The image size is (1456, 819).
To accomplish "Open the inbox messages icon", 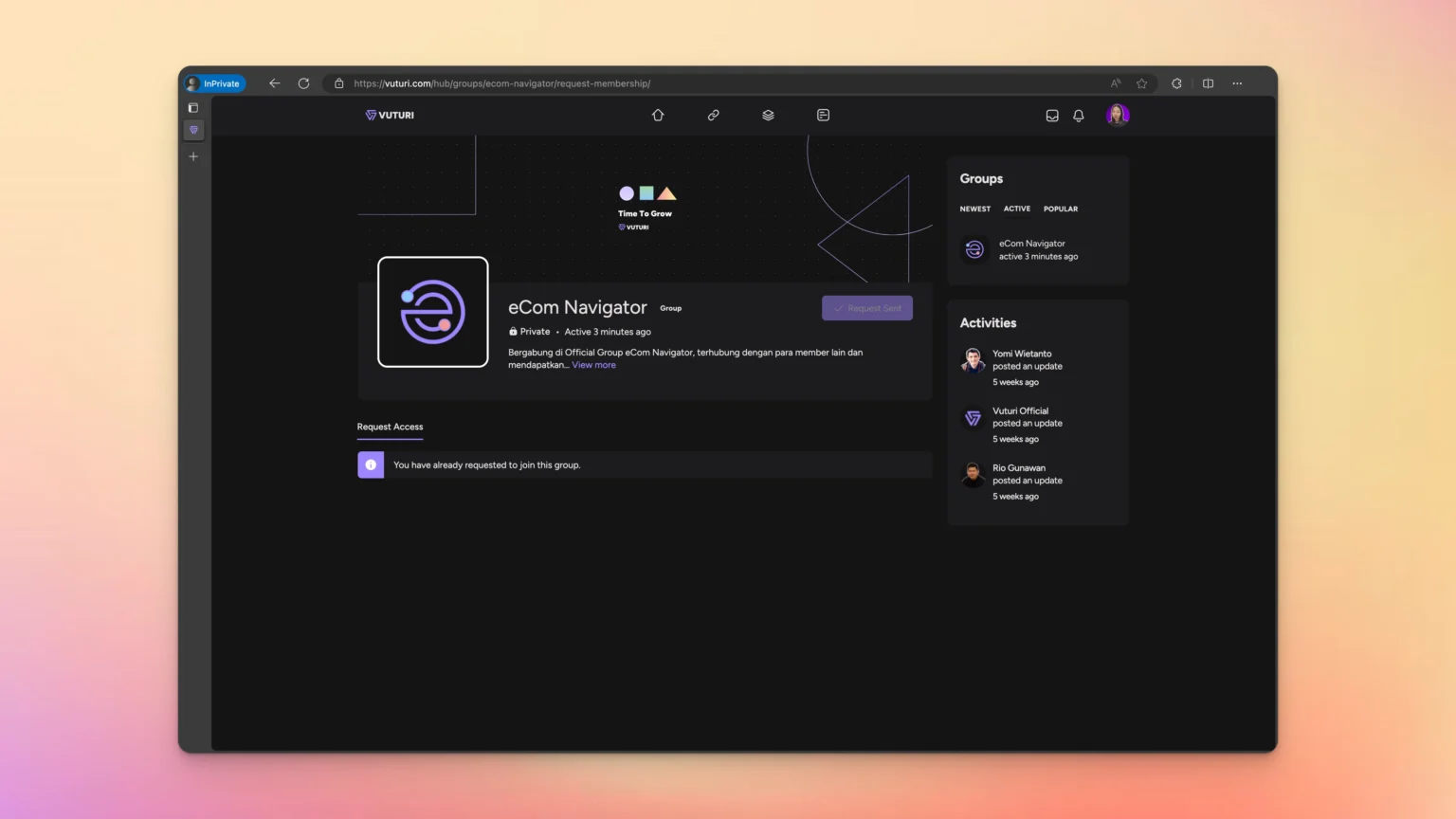I will click(1052, 116).
